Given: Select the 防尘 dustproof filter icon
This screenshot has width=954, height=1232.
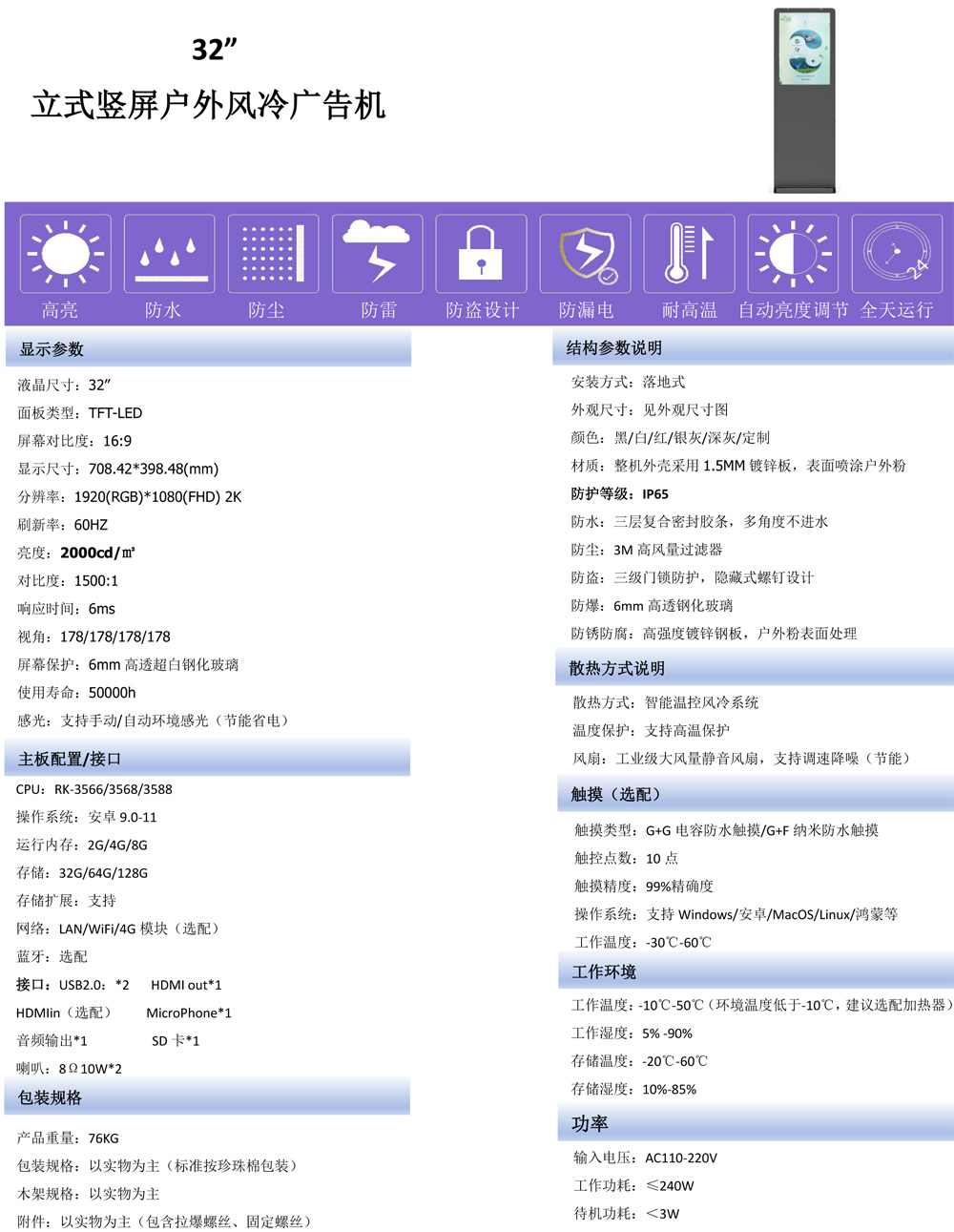Looking at the screenshot, I should [x=272, y=253].
